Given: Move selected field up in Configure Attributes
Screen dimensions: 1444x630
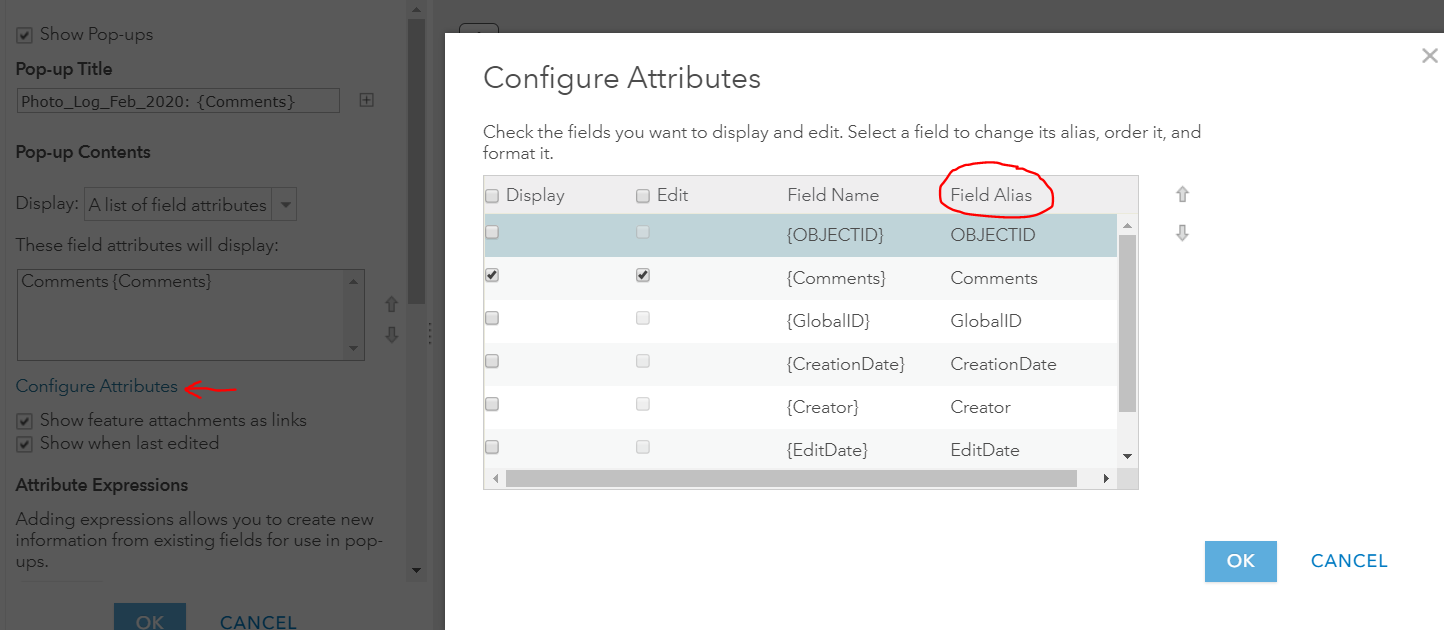Looking at the screenshot, I should coord(1182,195).
